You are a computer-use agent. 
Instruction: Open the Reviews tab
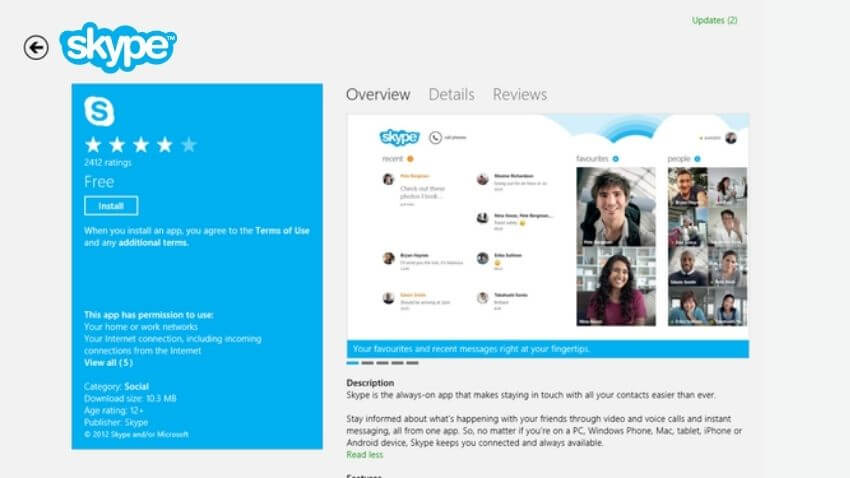point(519,95)
